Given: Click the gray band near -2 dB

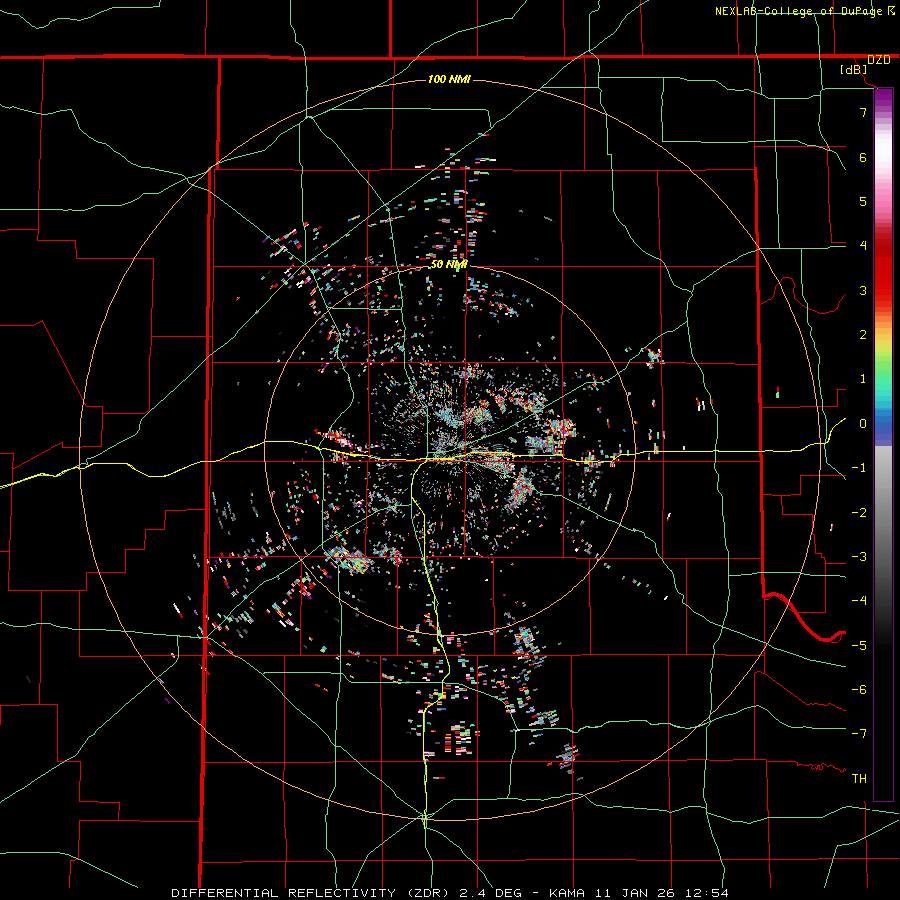Looking at the screenshot, I should tap(883, 513).
